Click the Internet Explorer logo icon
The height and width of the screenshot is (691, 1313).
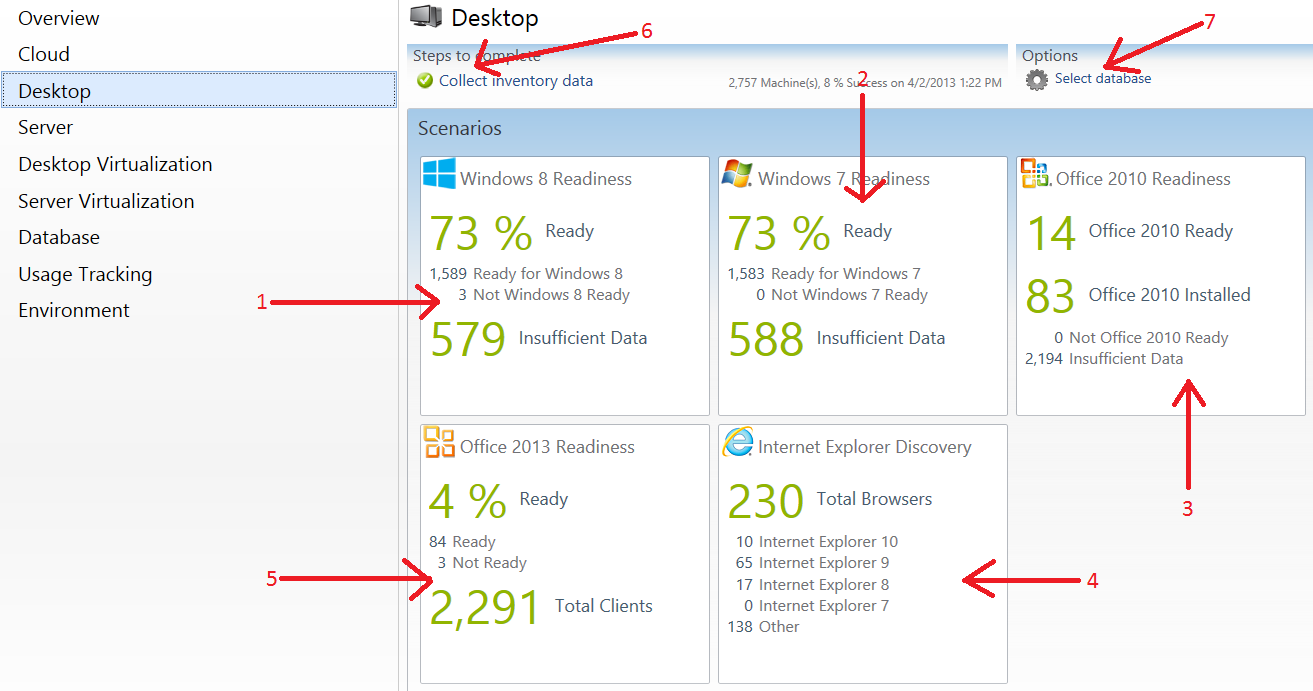[x=737, y=442]
